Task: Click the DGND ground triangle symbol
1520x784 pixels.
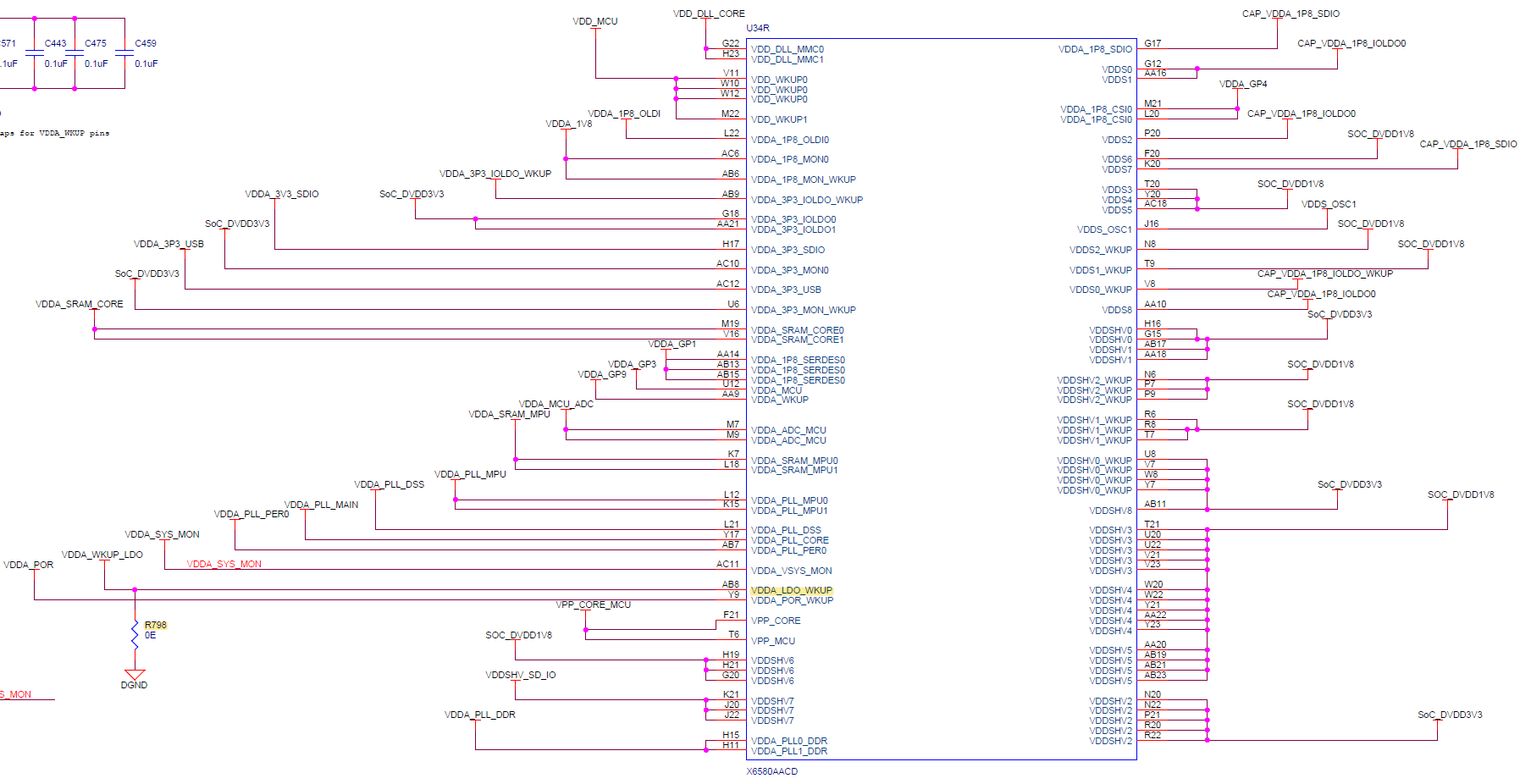Action: pos(135,675)
